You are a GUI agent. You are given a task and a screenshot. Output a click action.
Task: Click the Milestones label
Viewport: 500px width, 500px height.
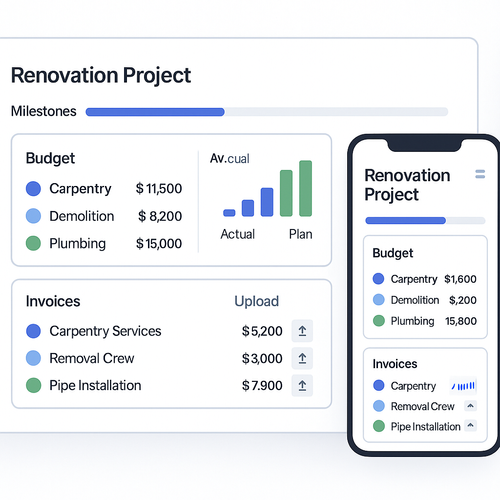[x=44, y=111]
